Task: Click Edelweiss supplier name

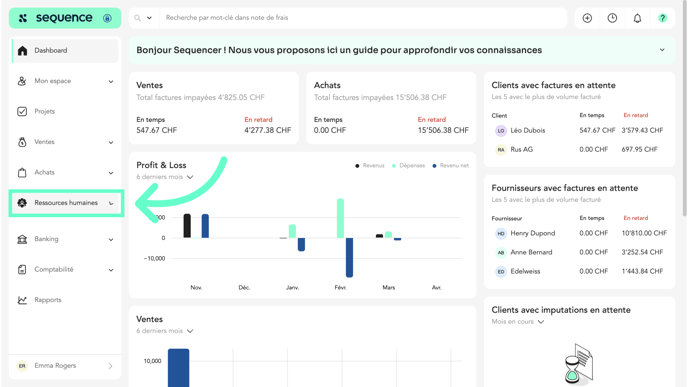Action: pyautogui.click(x=525, y=272)
